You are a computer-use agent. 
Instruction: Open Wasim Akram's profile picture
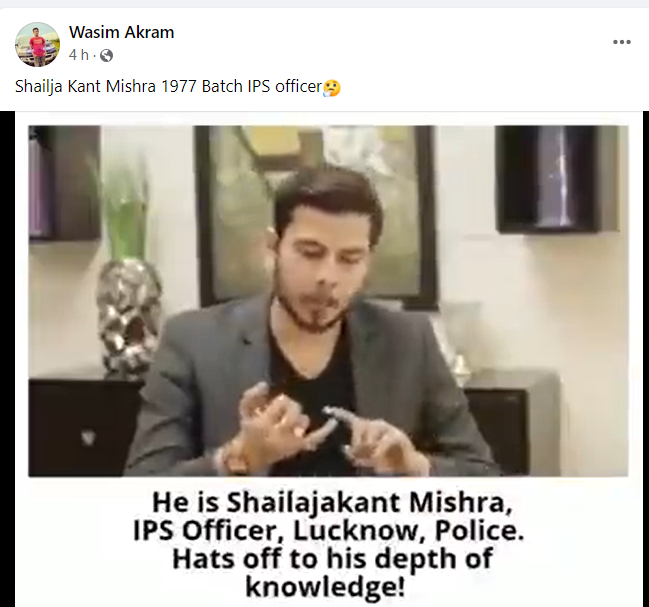click(x=37, y=44)
